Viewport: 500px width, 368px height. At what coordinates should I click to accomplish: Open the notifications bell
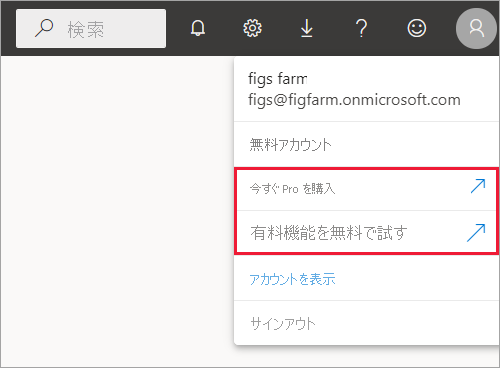tap(198, 28)
